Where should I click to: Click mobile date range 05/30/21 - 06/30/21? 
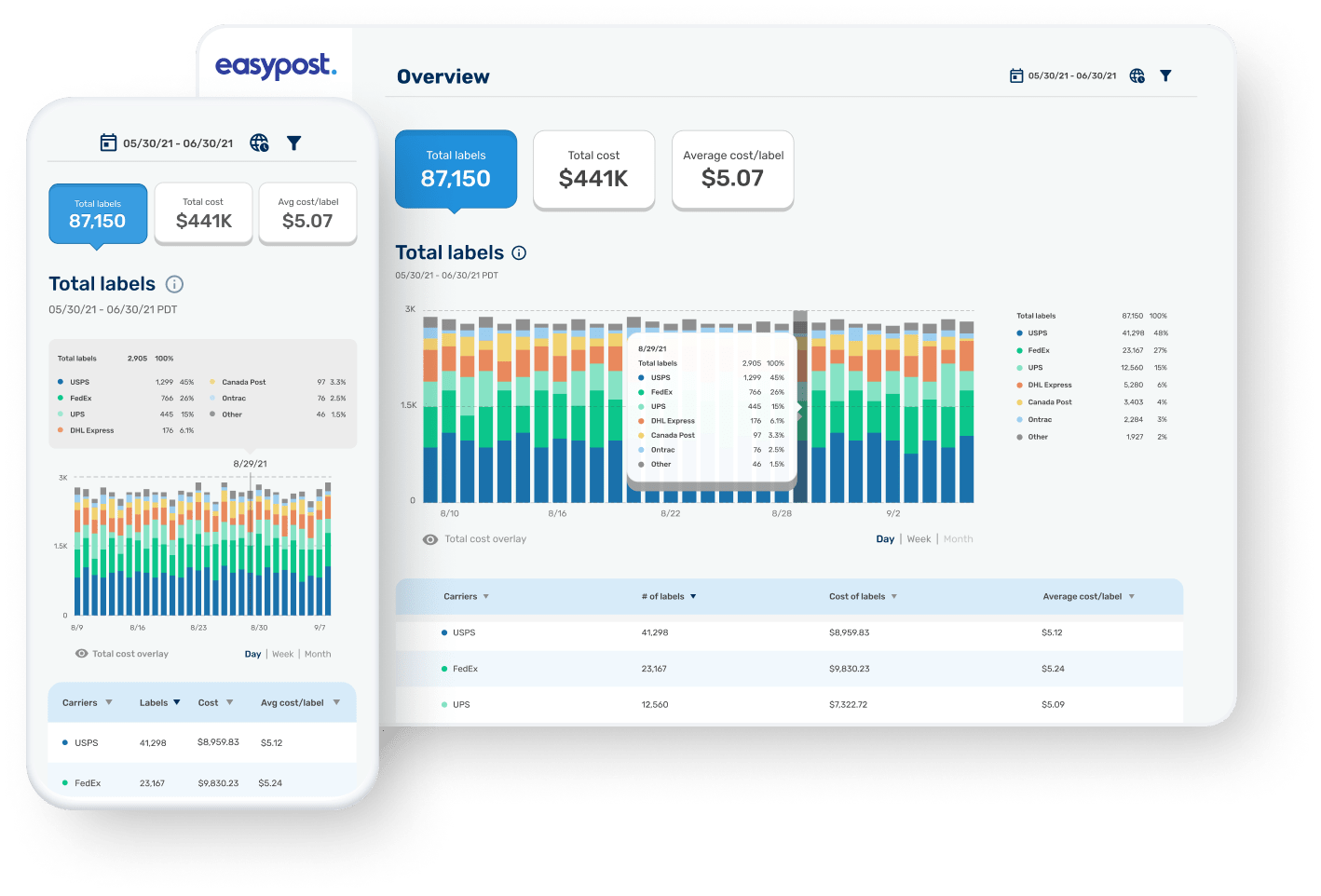tap(178, 143)
